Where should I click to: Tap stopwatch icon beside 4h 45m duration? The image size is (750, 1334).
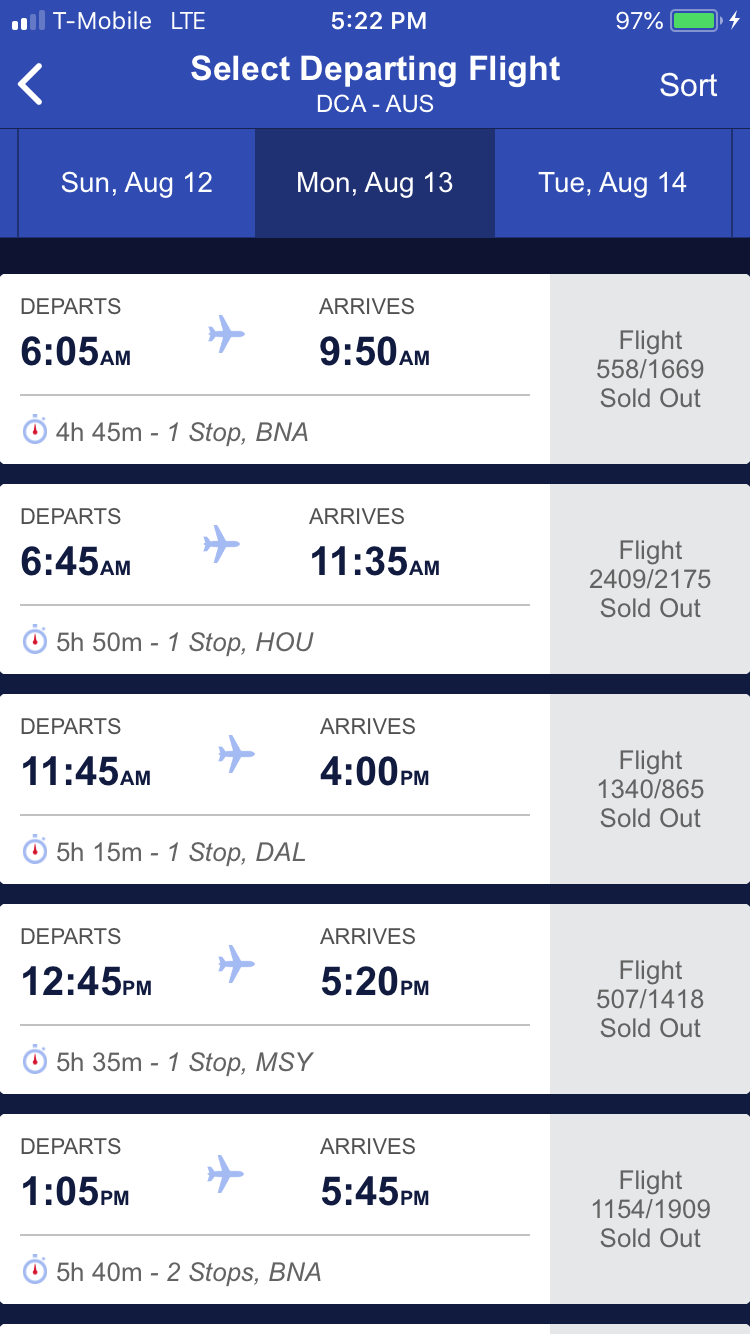click(x=35, y=431)
